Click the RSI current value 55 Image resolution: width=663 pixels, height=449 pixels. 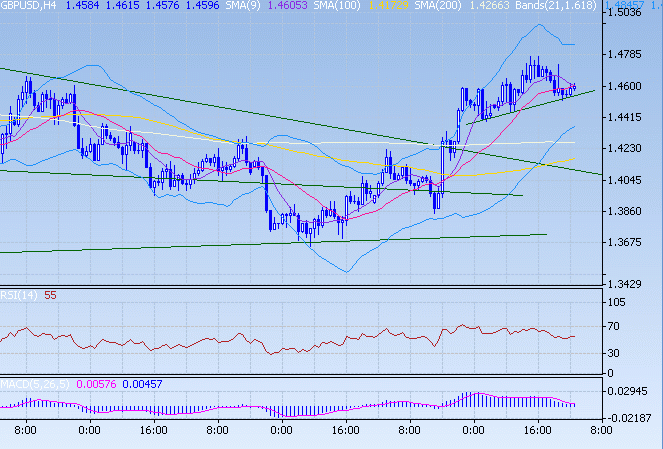[50, 295]
